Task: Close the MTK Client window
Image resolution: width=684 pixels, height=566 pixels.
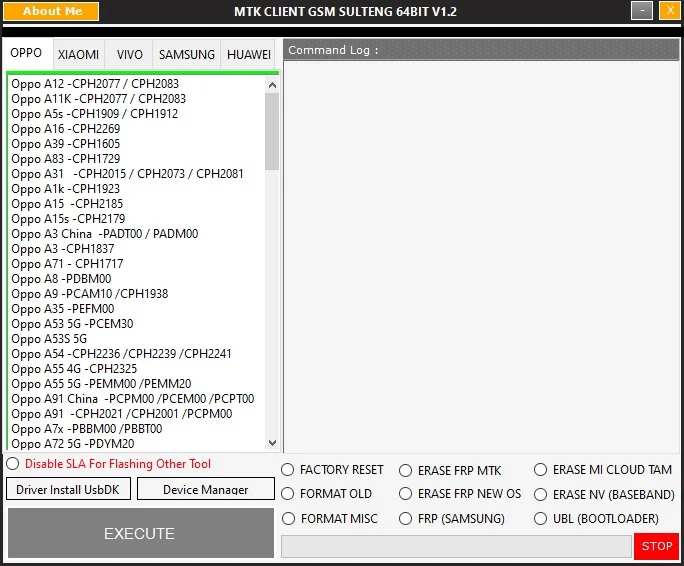Action: point(670,10)
